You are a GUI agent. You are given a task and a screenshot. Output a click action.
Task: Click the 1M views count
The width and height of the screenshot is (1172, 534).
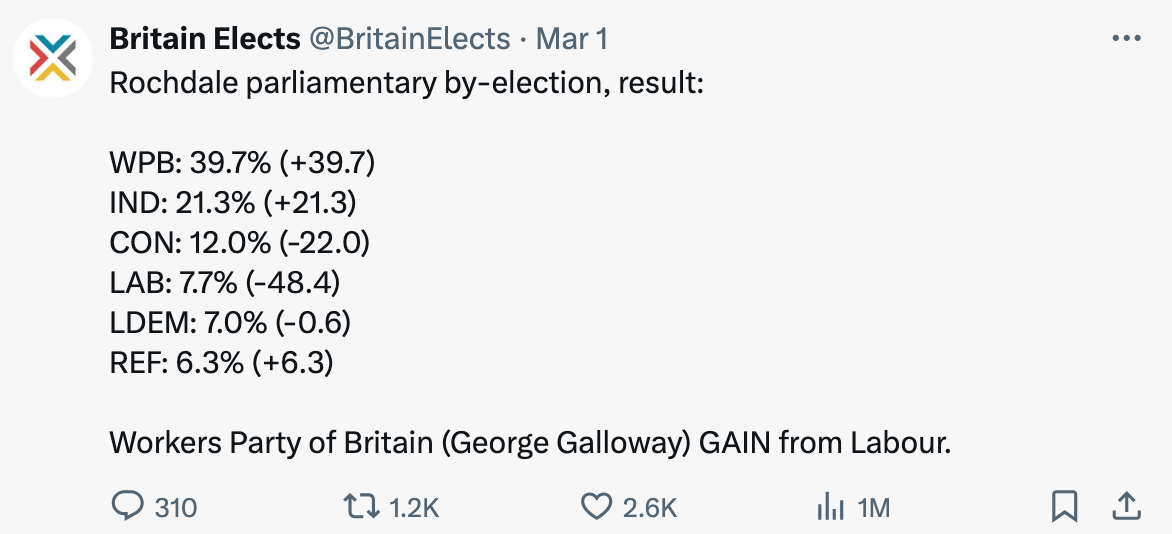[874, 508]
